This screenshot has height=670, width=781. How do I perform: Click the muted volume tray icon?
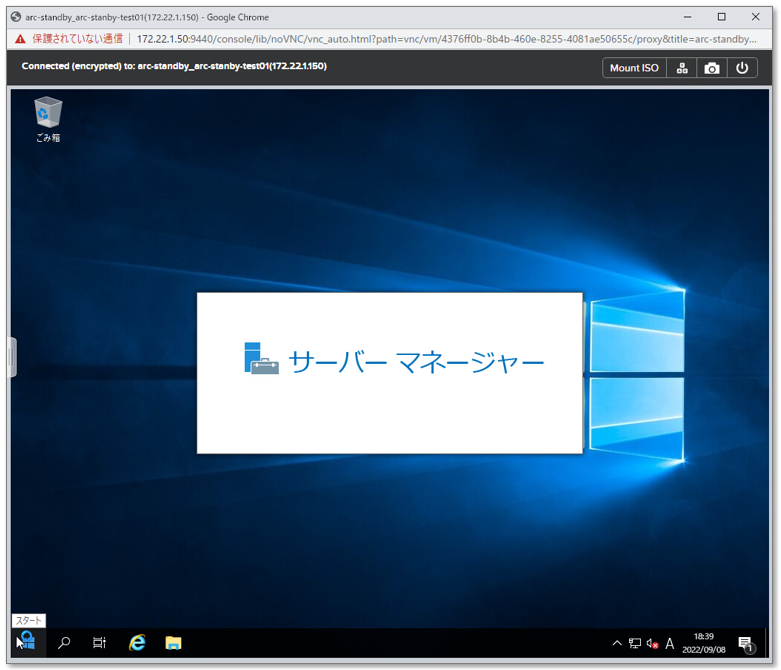tap(652, 644)
